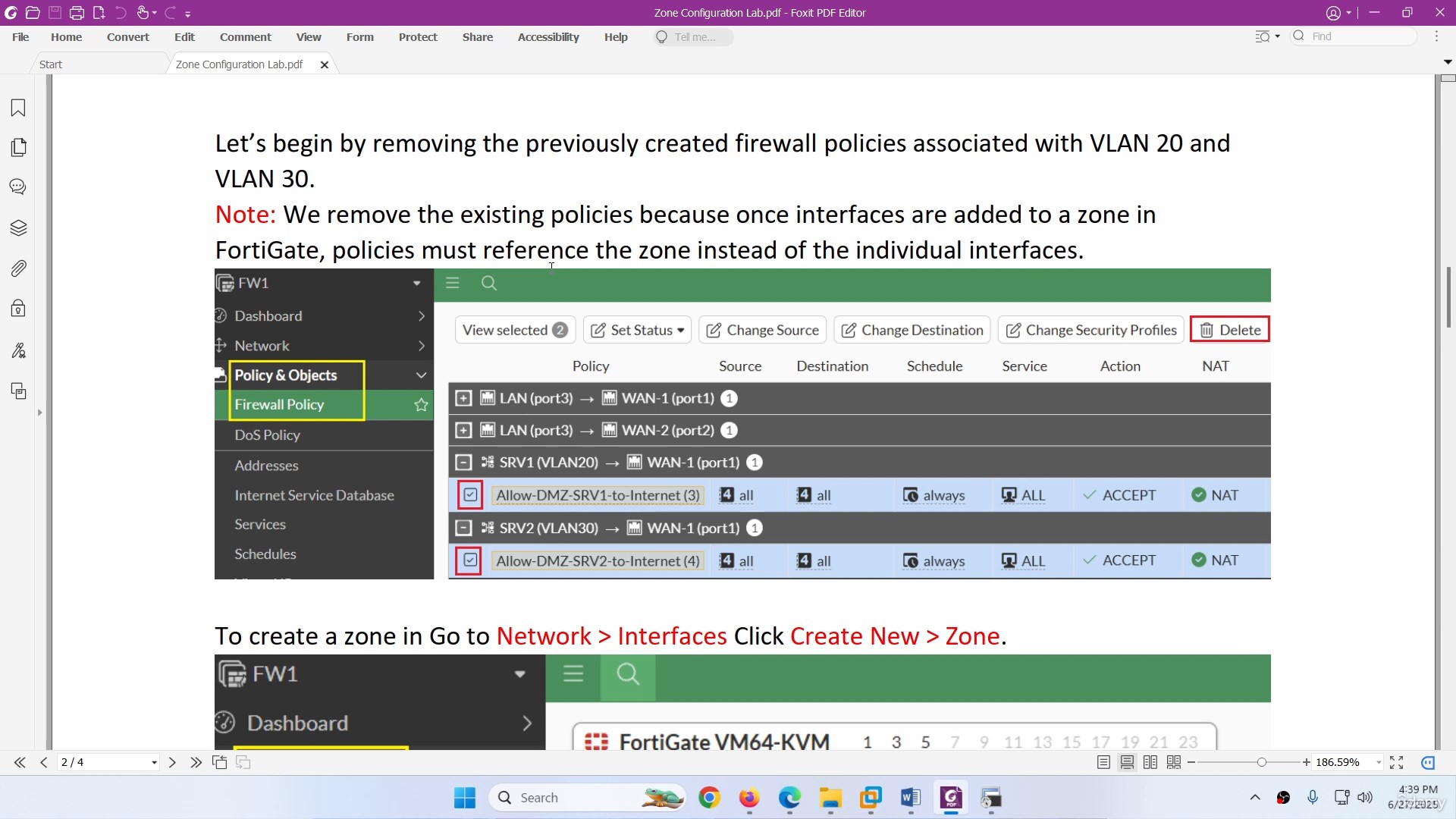1456x819 pixels.
Task: Switch to continuous page view
Action: tap(1127, 762)
